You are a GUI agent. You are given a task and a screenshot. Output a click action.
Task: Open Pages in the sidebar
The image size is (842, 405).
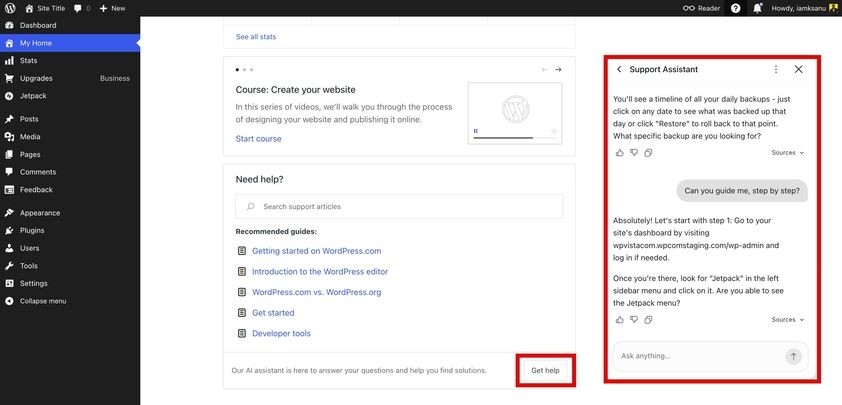tap(70, 154)
